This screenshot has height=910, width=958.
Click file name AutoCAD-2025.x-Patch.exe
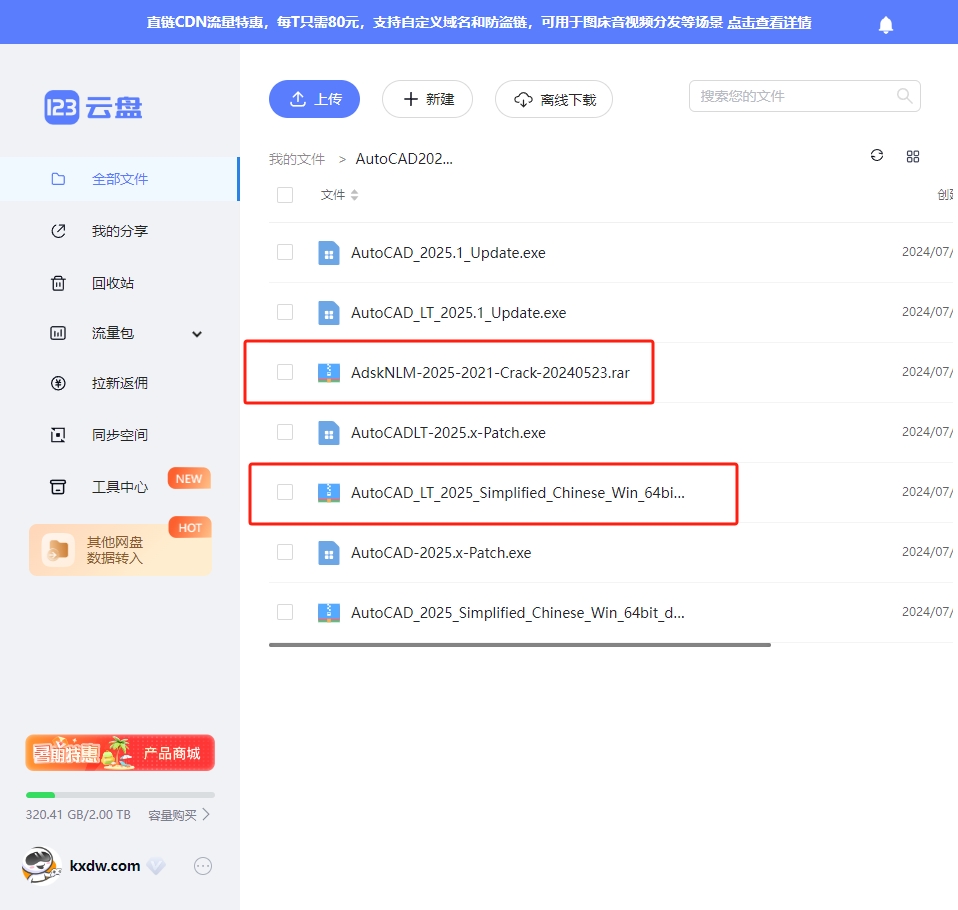[441, 552]
